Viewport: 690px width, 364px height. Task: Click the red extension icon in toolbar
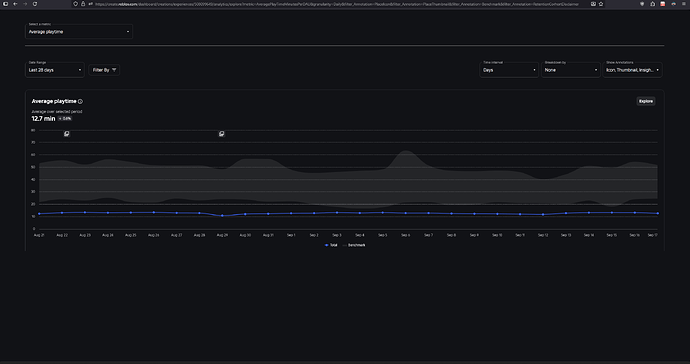[x=663, y=4]
